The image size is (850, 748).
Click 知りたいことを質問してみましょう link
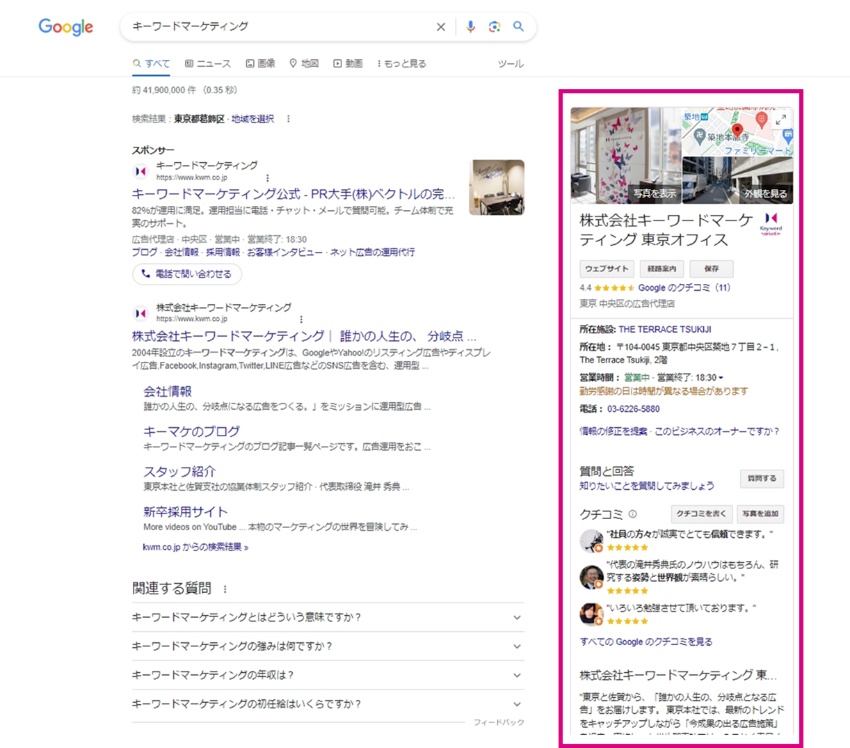(647, 486)
